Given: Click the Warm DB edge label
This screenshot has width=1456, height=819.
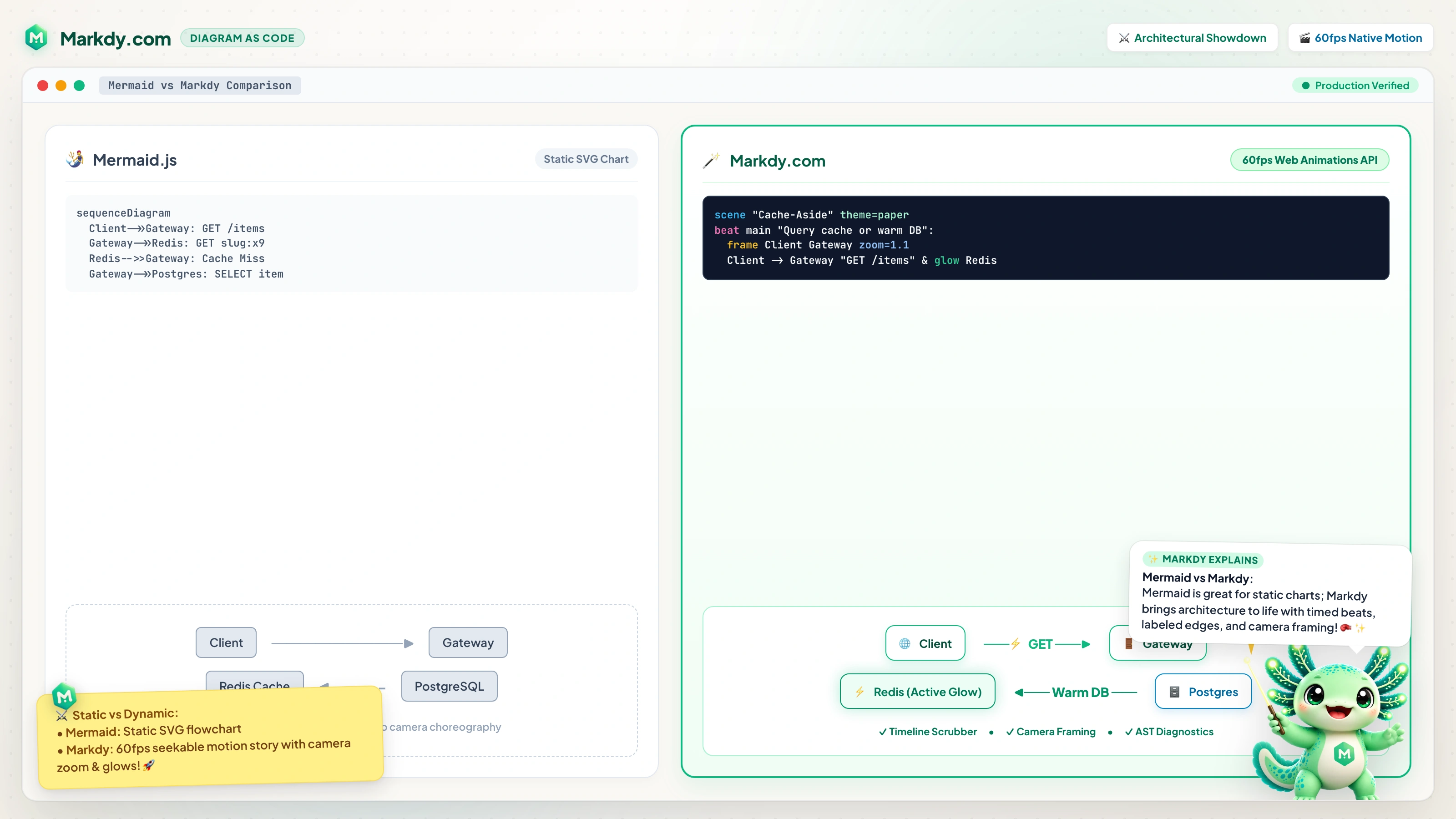Looking at the screenshot, I should point(1080,693).
